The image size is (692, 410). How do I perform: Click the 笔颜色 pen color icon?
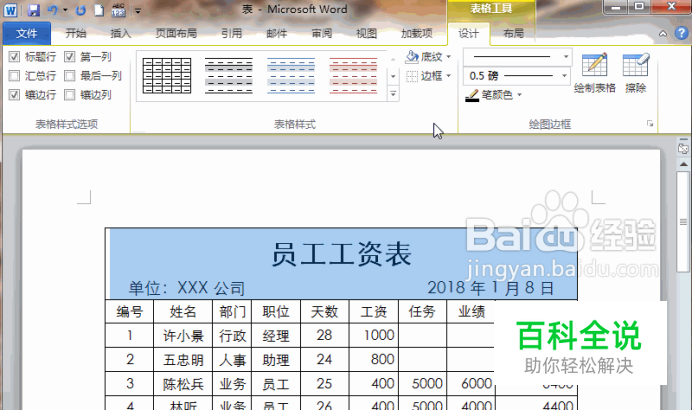(x=472, y=95)
